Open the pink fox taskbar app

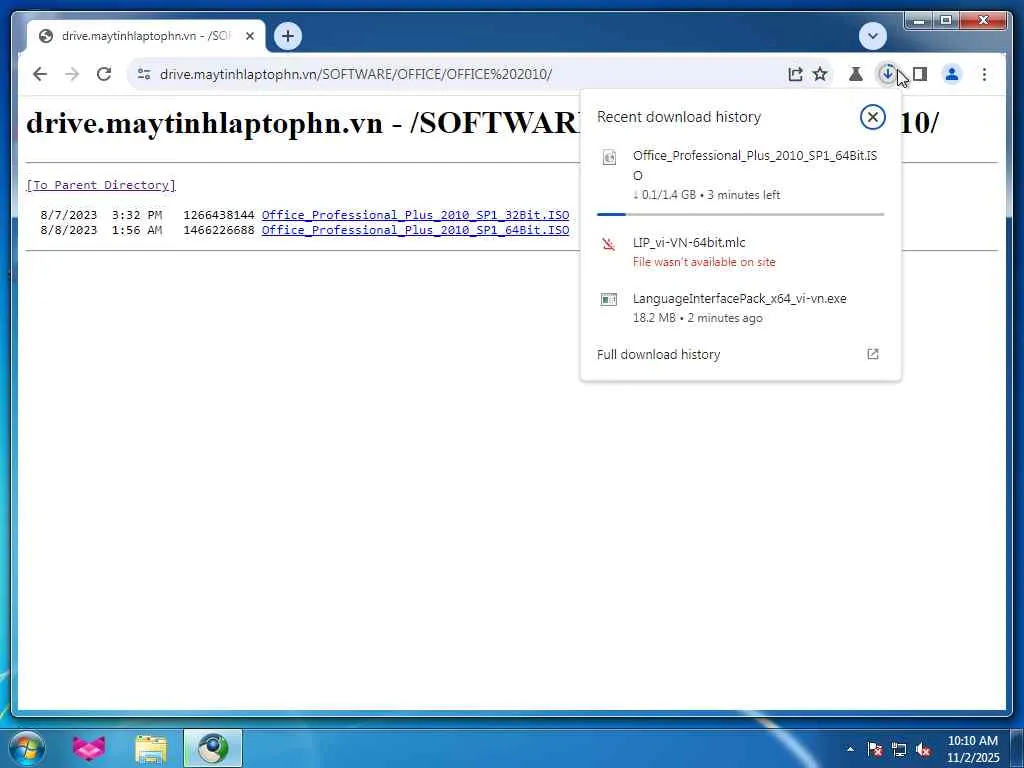tap(89, 748)
